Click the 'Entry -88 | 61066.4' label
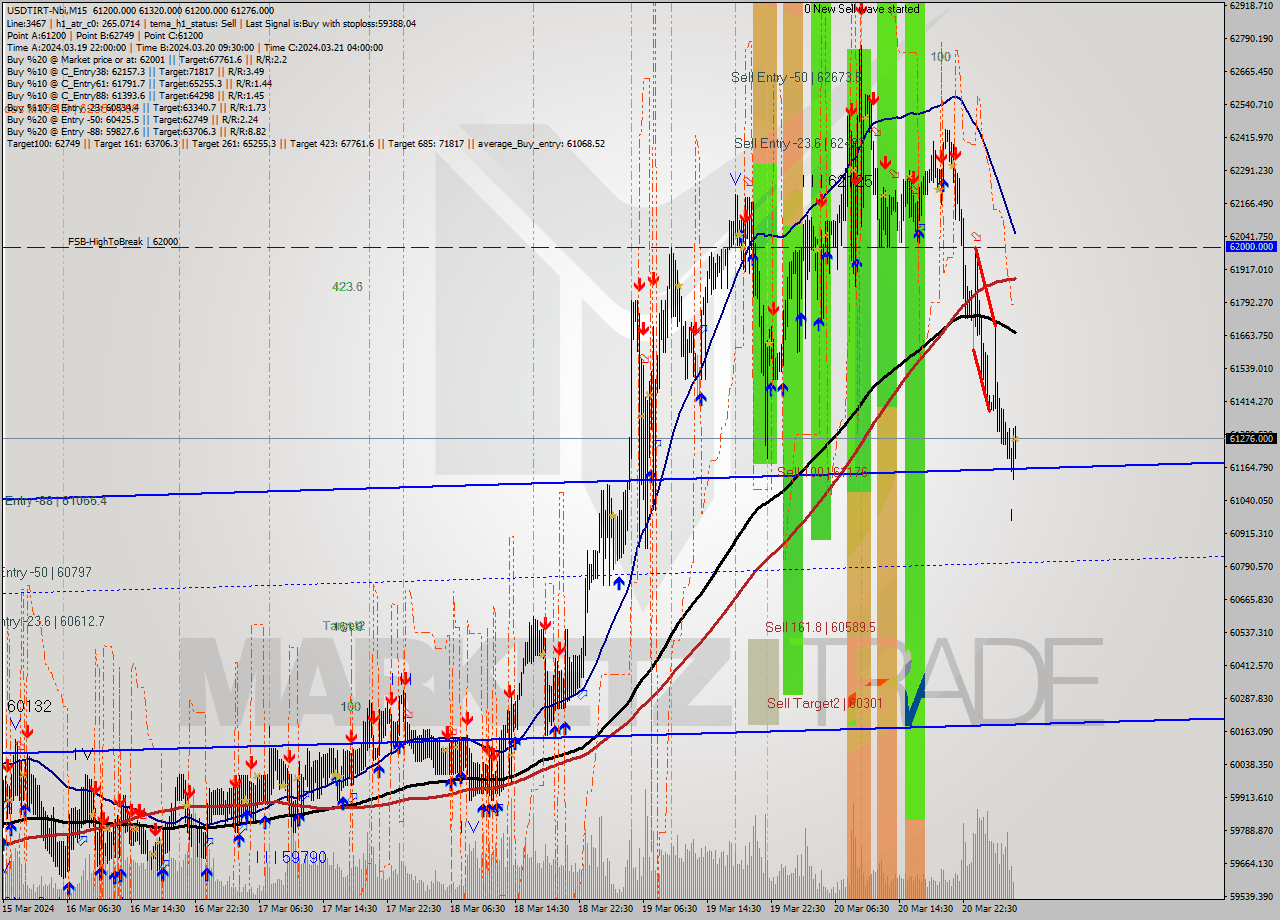 pyautogui.click(x=55, y=500)
